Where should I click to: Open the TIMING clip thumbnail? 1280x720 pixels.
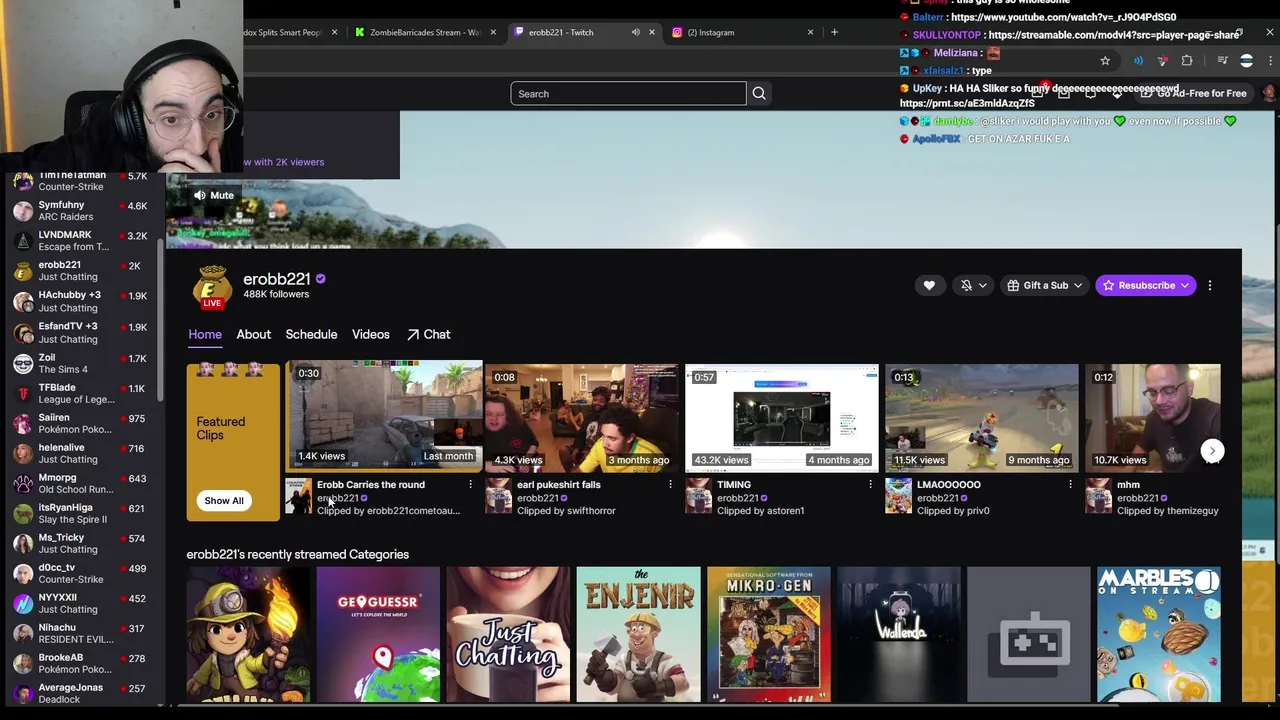coord(782,417)
